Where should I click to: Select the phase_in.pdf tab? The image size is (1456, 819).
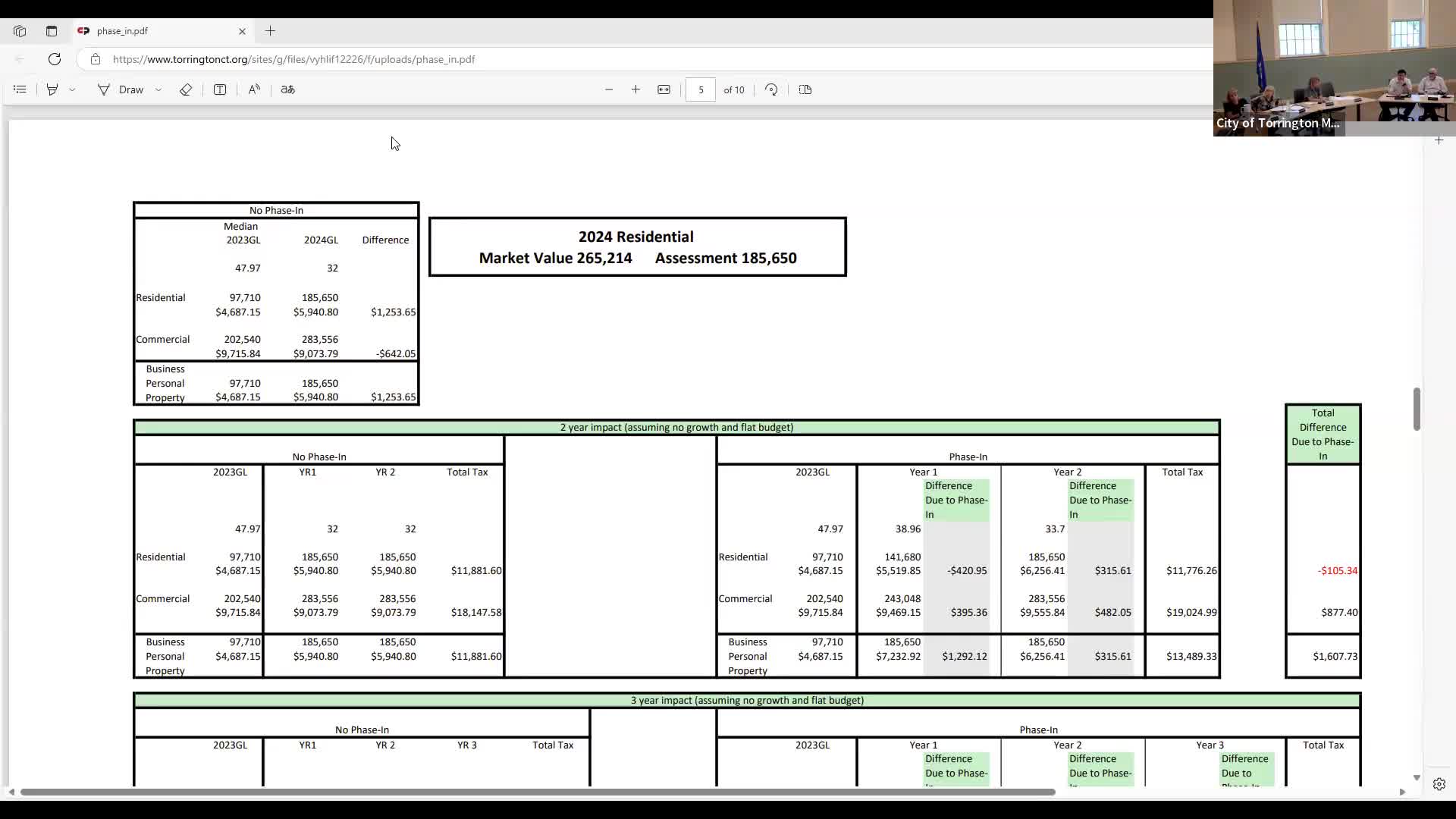[x=163, y=31]
